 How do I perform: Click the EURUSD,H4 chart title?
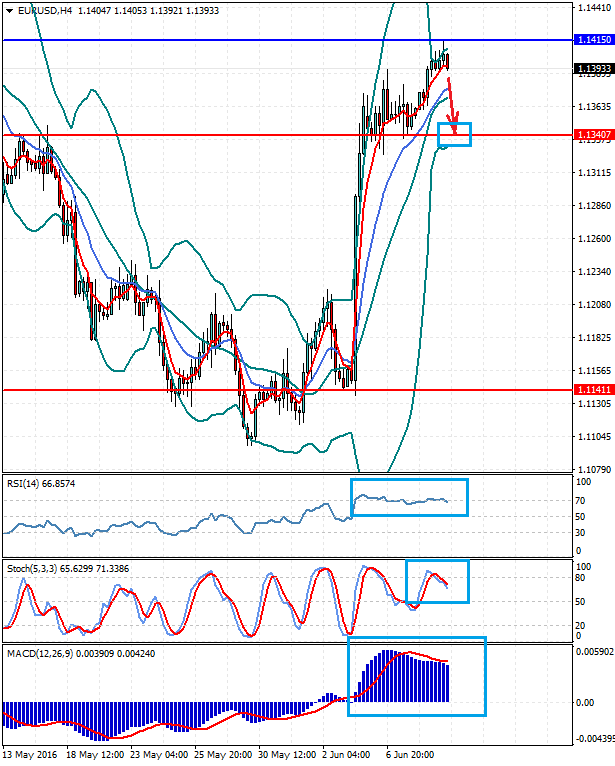pyautogui.click(x=45, y=11)
